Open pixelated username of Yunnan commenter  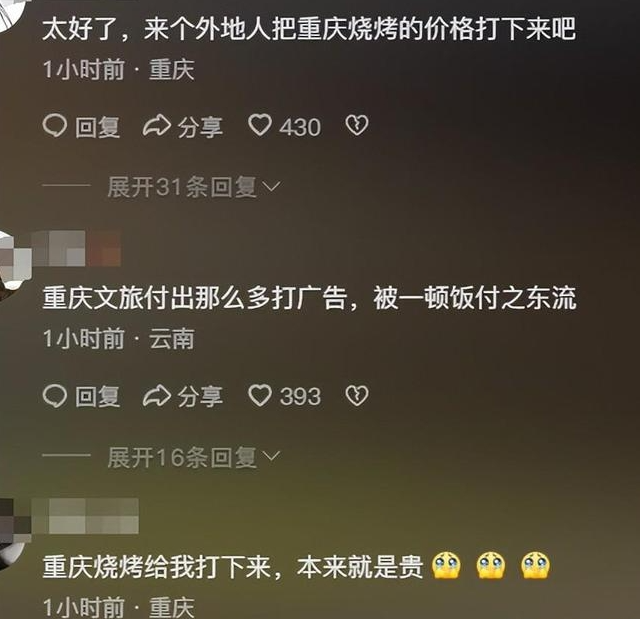pos(78,248)
